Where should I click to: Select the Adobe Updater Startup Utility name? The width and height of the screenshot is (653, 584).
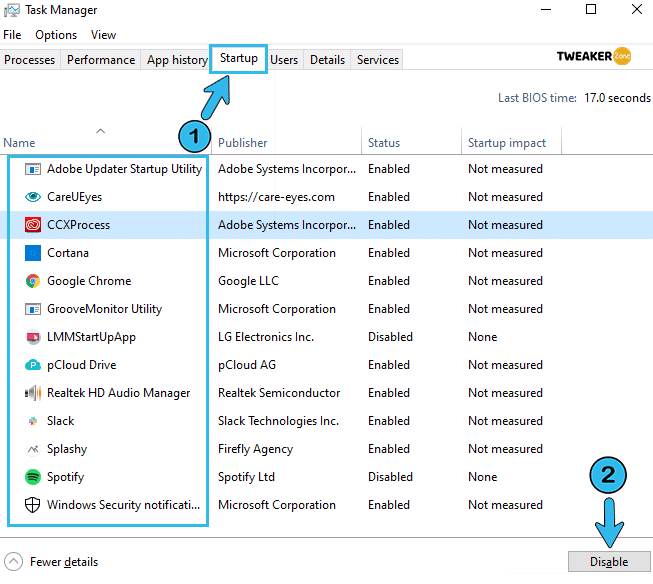(124, 169)
